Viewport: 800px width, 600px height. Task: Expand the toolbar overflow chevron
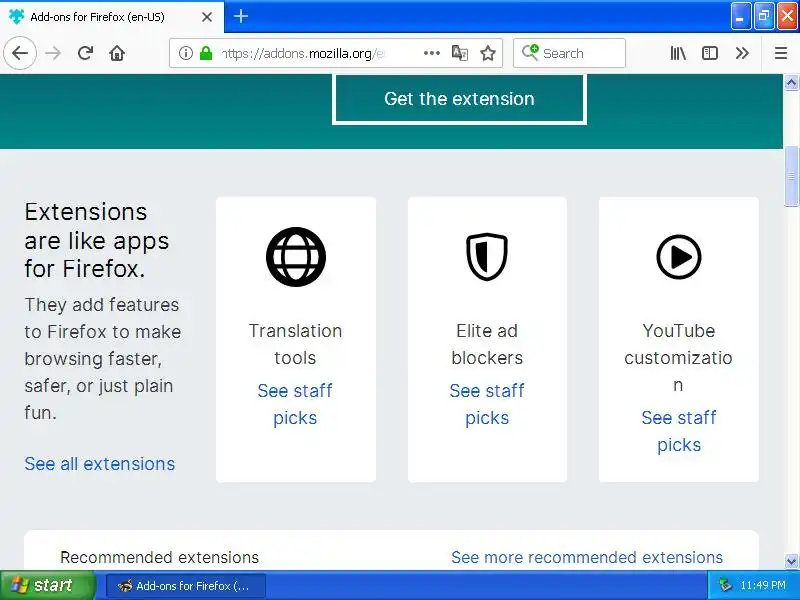[742, 53]
